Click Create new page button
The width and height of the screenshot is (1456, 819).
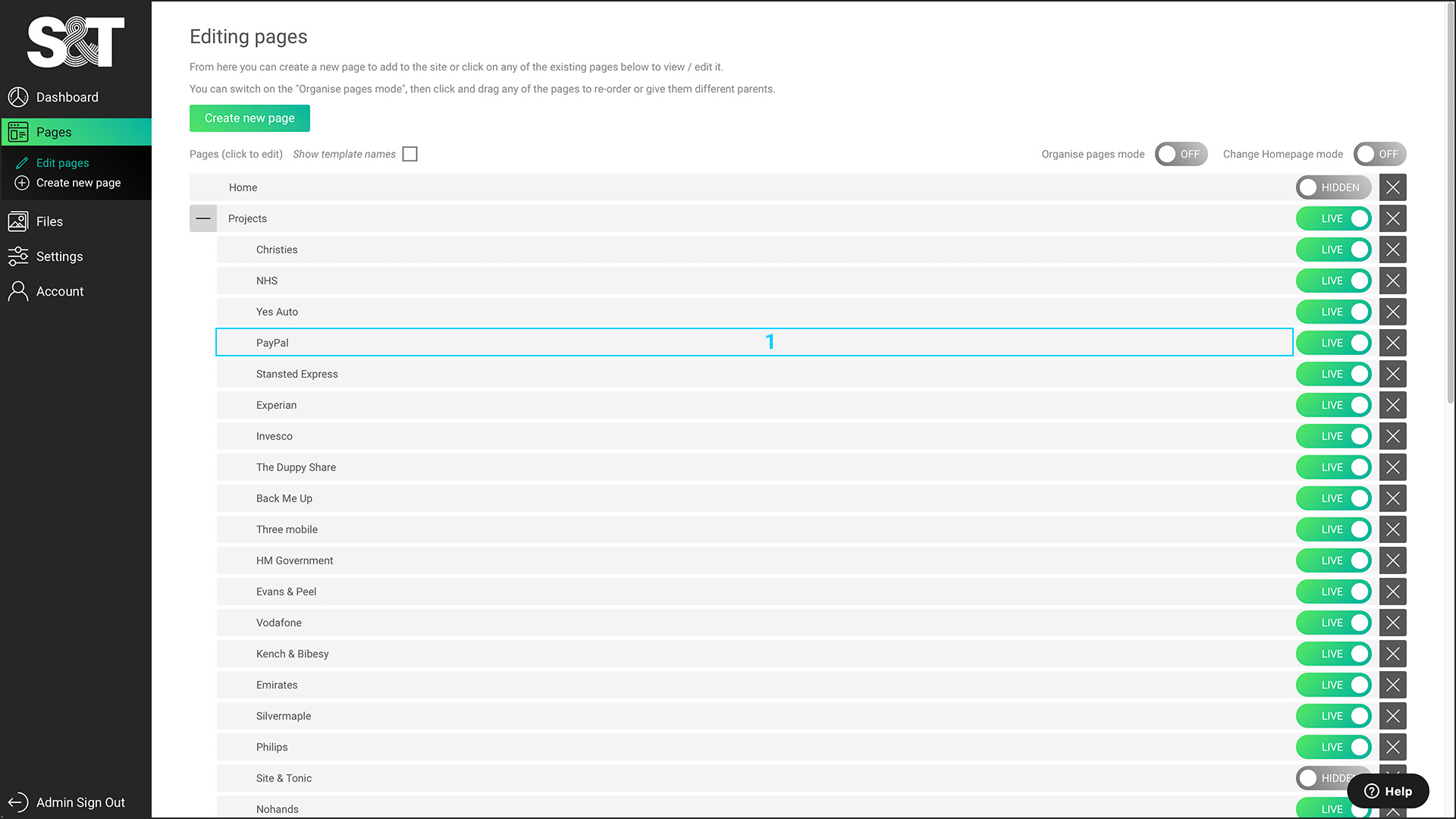point(249,118)
